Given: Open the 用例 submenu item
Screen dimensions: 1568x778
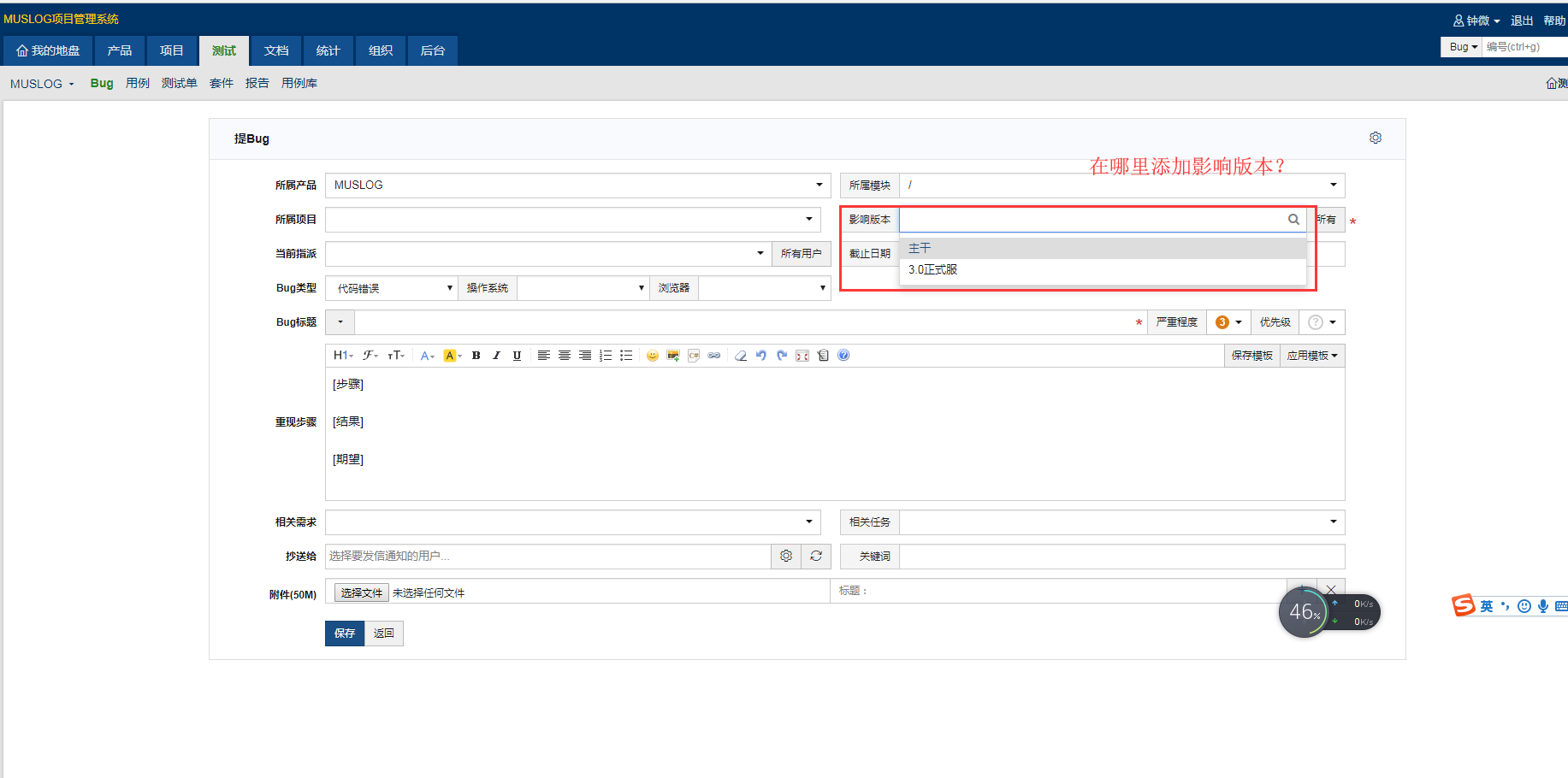Looking at the screenshot, I should pos(138,83).
